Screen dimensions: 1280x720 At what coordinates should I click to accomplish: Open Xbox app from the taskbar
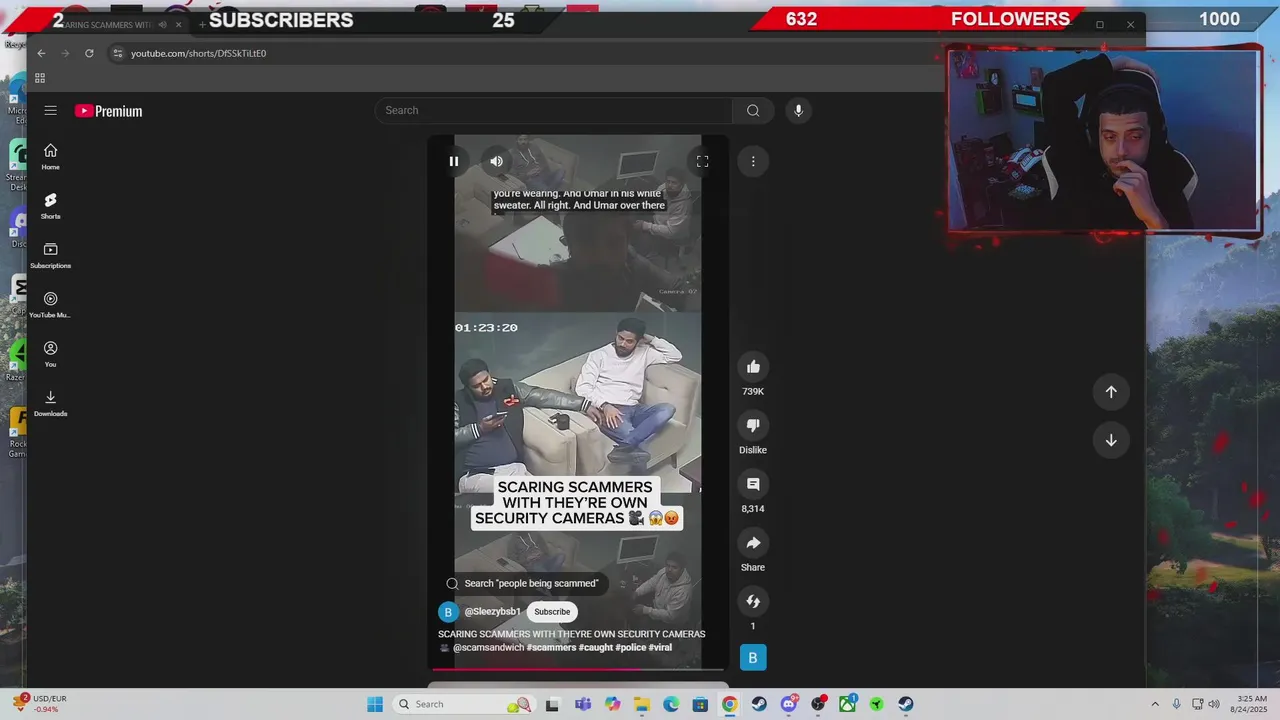point(847,704)
